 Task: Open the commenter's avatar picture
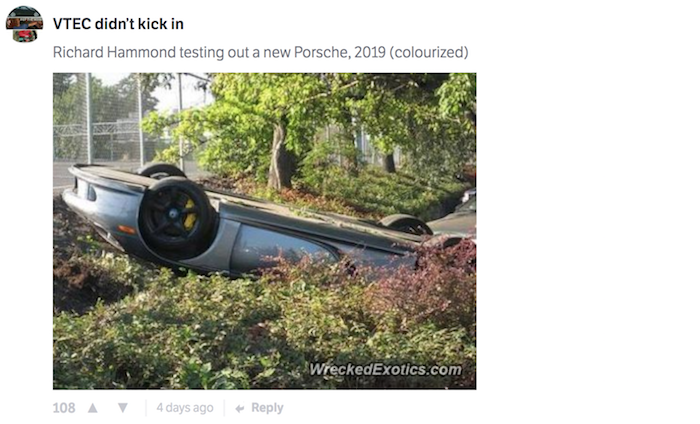[24, 24]
